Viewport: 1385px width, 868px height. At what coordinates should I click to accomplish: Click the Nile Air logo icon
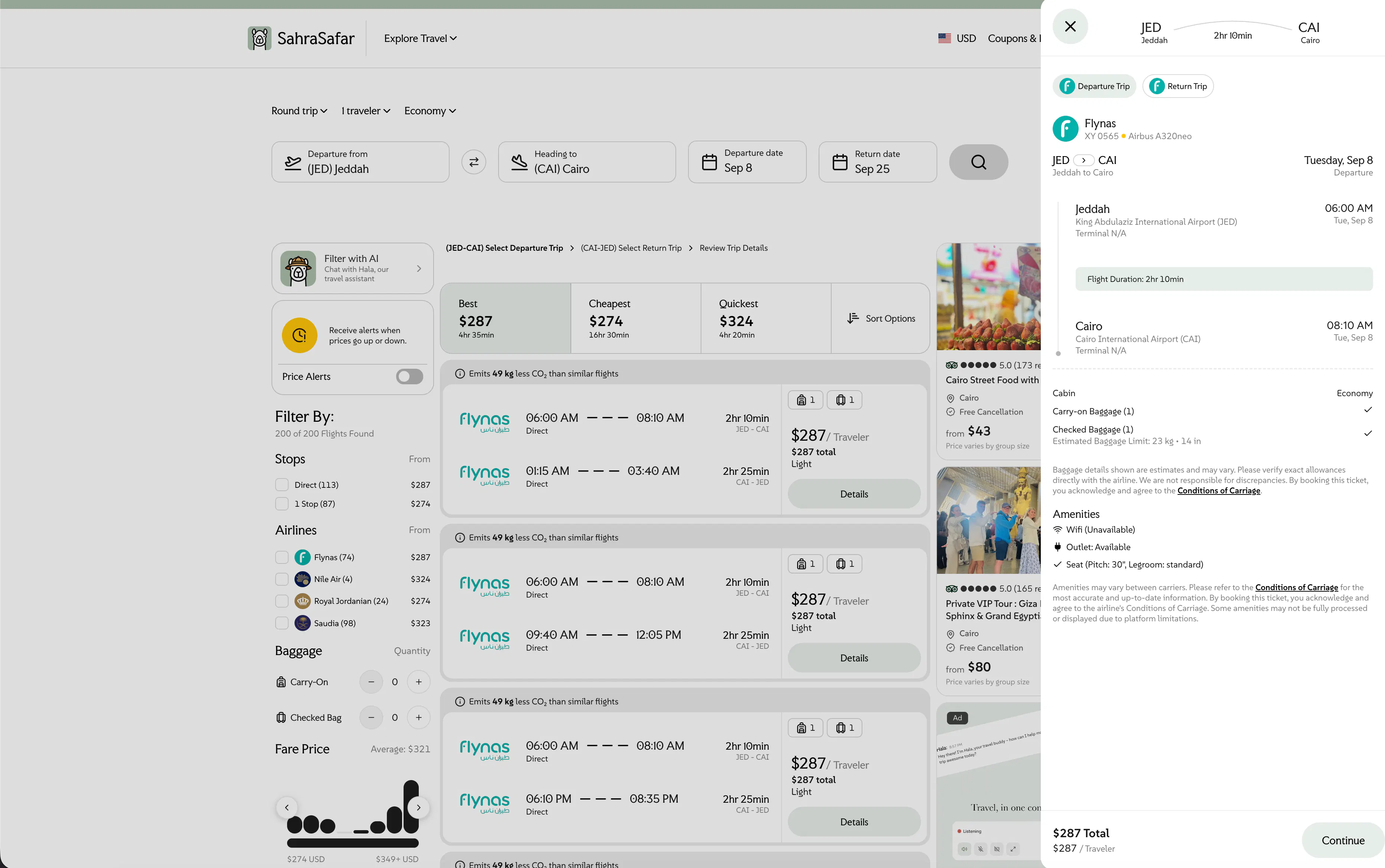click(x=303, y=579)
